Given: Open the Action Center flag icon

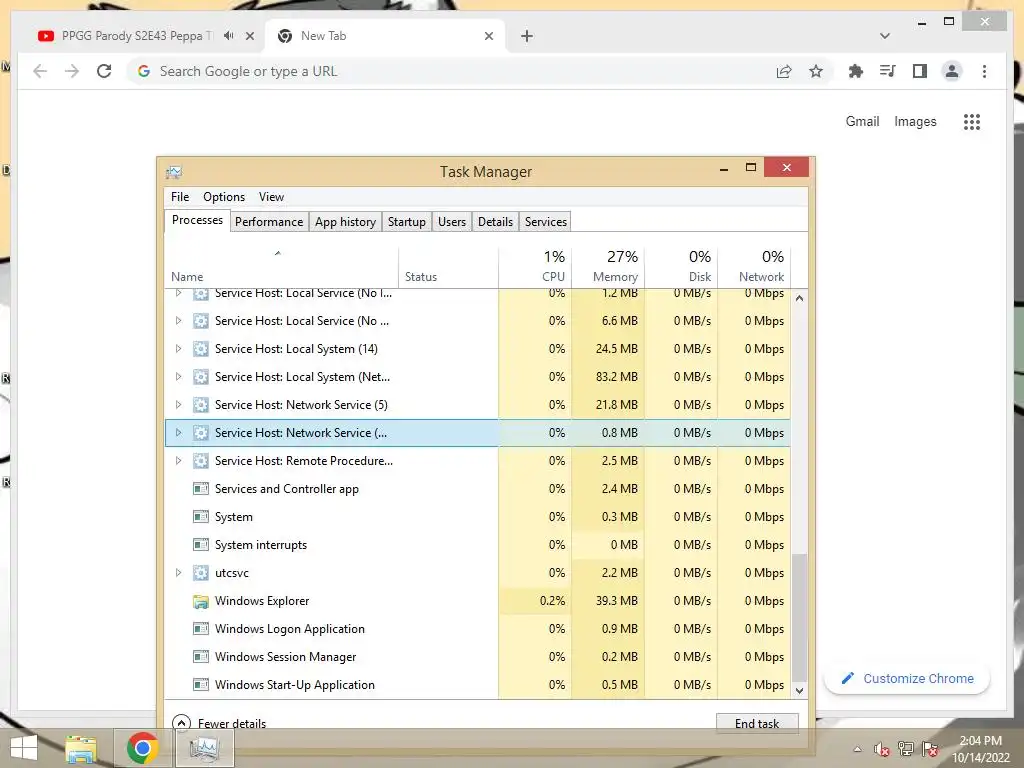Looking at the screenshot, I should (930, 749).
